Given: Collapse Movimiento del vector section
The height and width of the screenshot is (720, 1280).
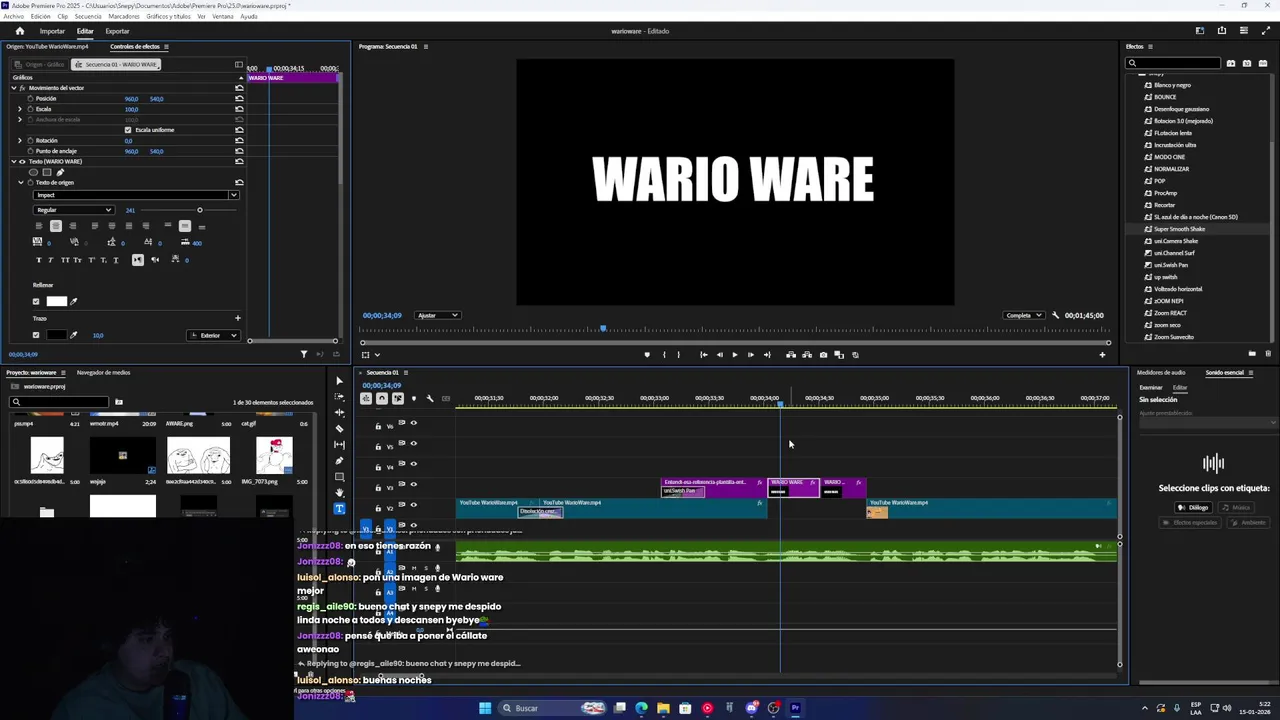Looking at the screenshot, I should pyautogui.click(x=14, y=88).
